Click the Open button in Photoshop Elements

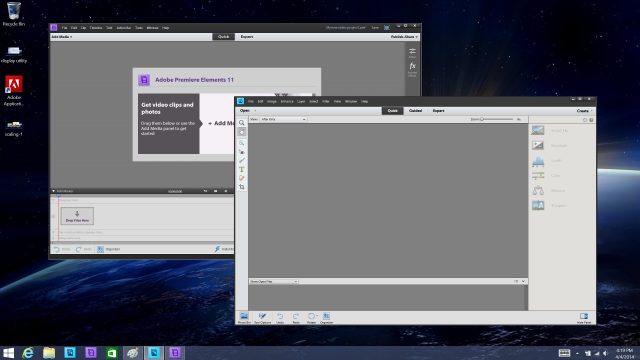pyautogui.click(x=245, y=111)
